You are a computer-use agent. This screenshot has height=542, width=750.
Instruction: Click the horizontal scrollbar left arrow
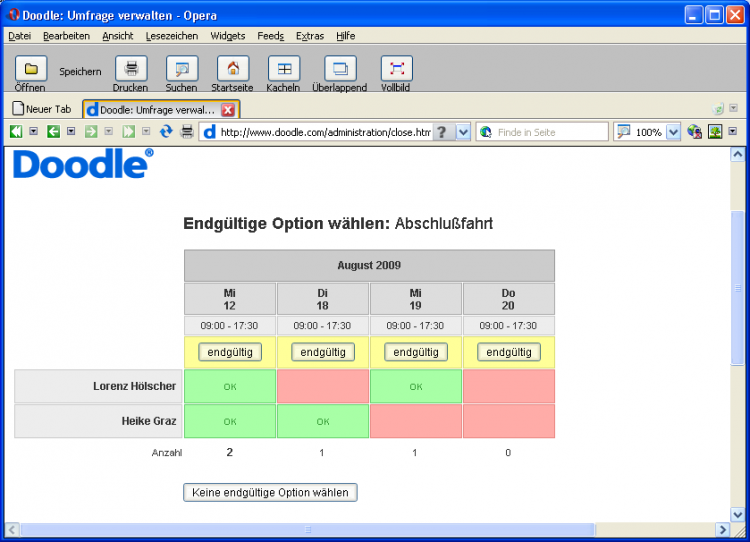[12, 530]
